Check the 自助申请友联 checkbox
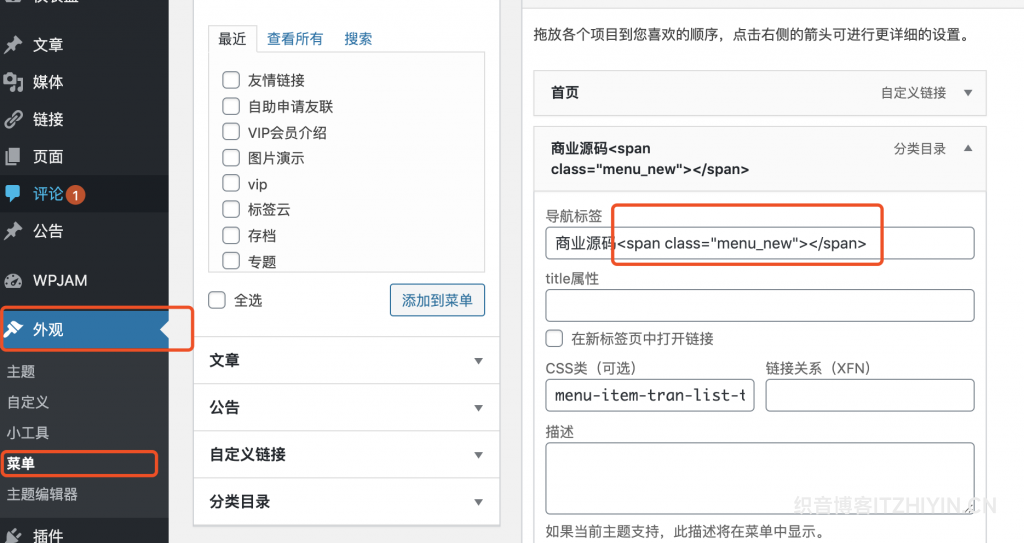 [231, 106]
